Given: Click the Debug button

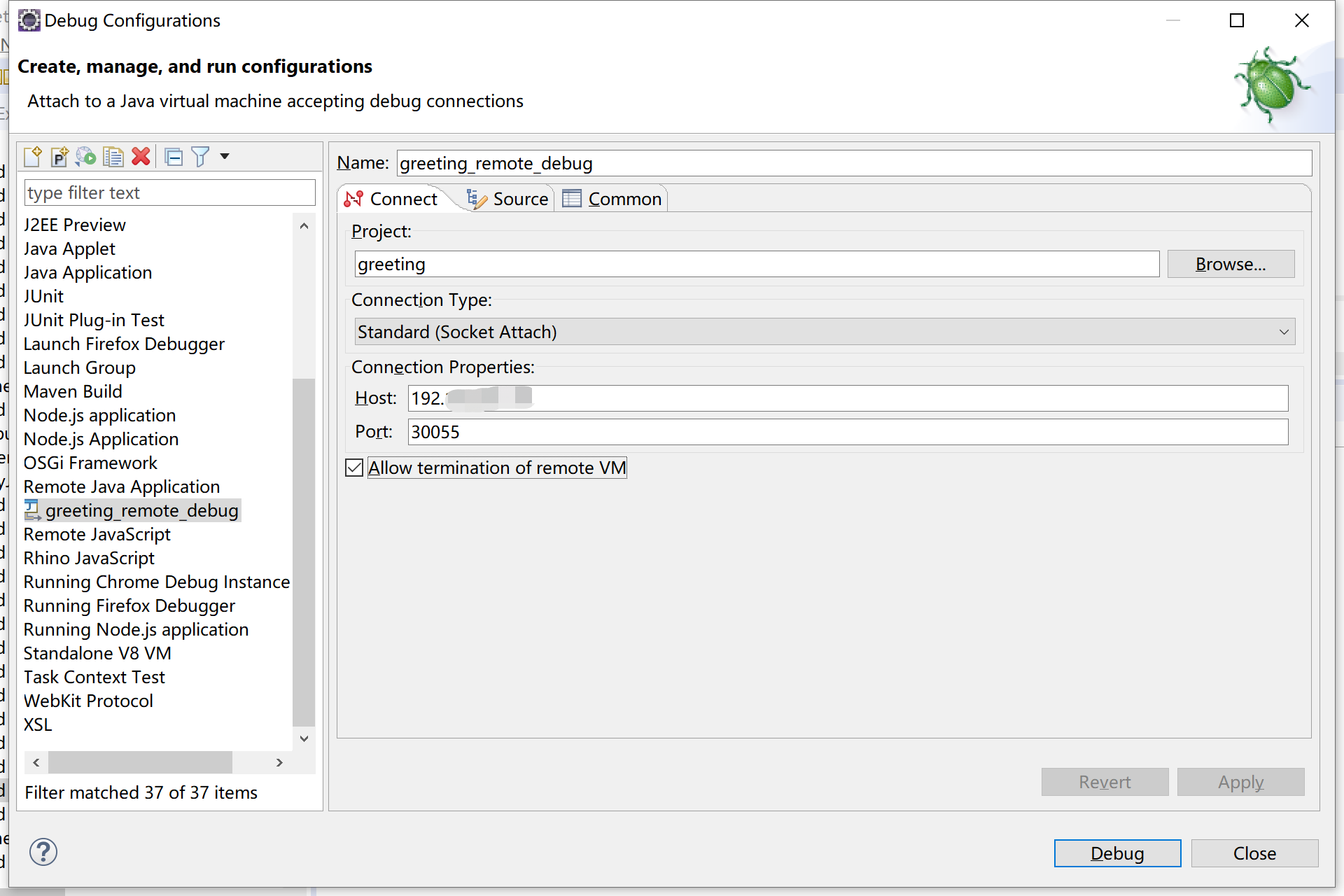Looking at the screenshot, I should [1116, 853].
